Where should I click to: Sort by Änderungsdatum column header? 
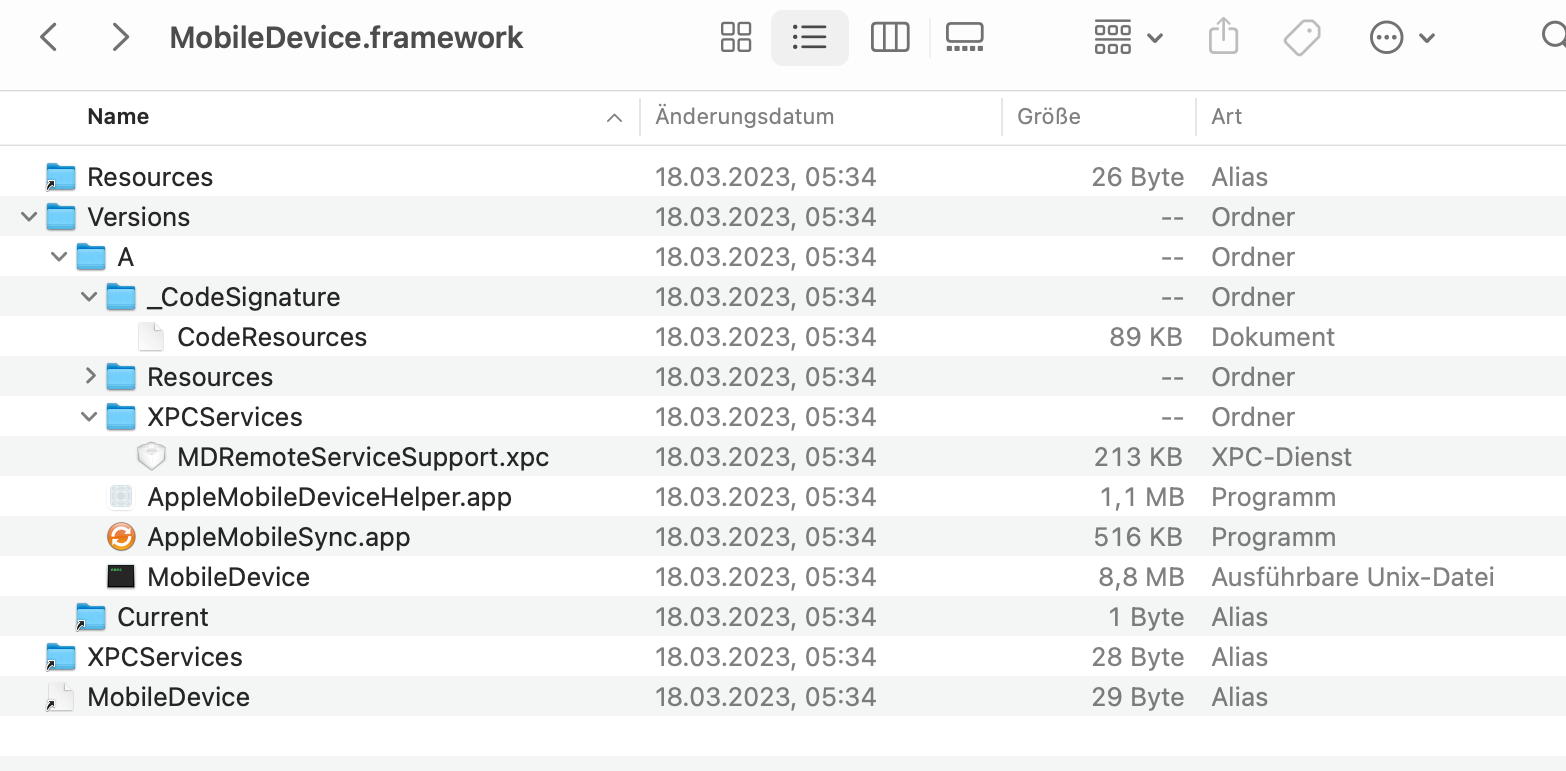pyautogui.click(x=744, y=117)
